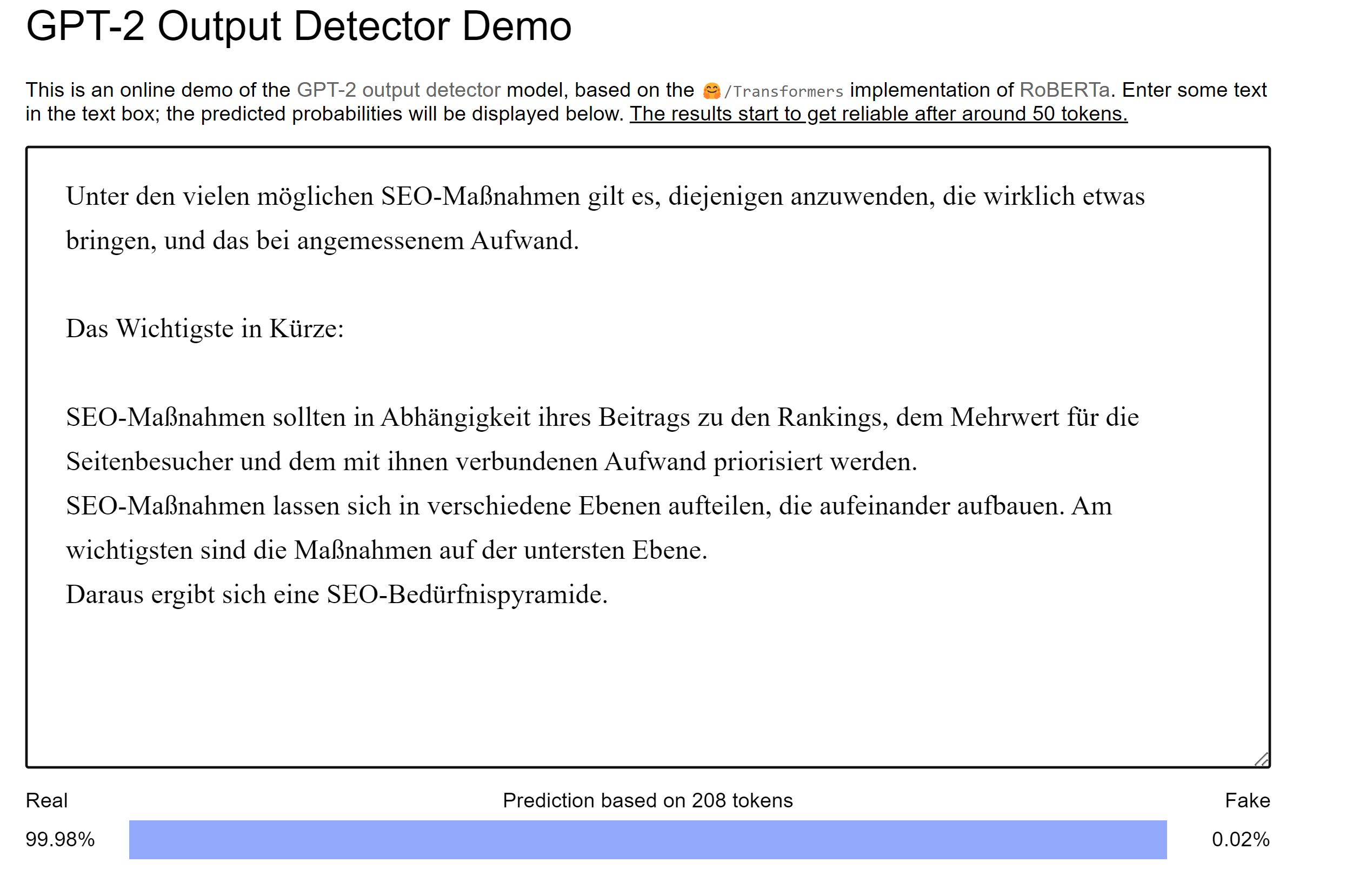This screenshot has width=1346, height=896.
Task: Click the Real label
Action: click(46, 800)
